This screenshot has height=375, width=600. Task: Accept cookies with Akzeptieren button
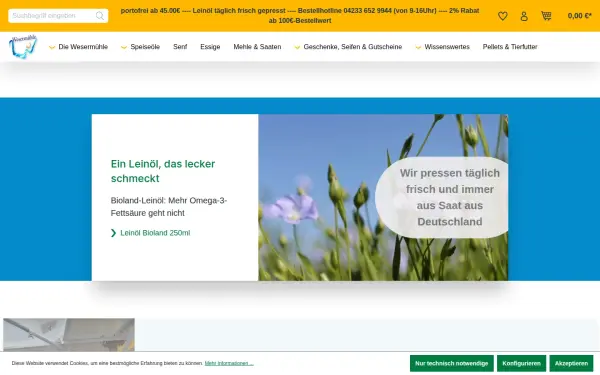571,363
